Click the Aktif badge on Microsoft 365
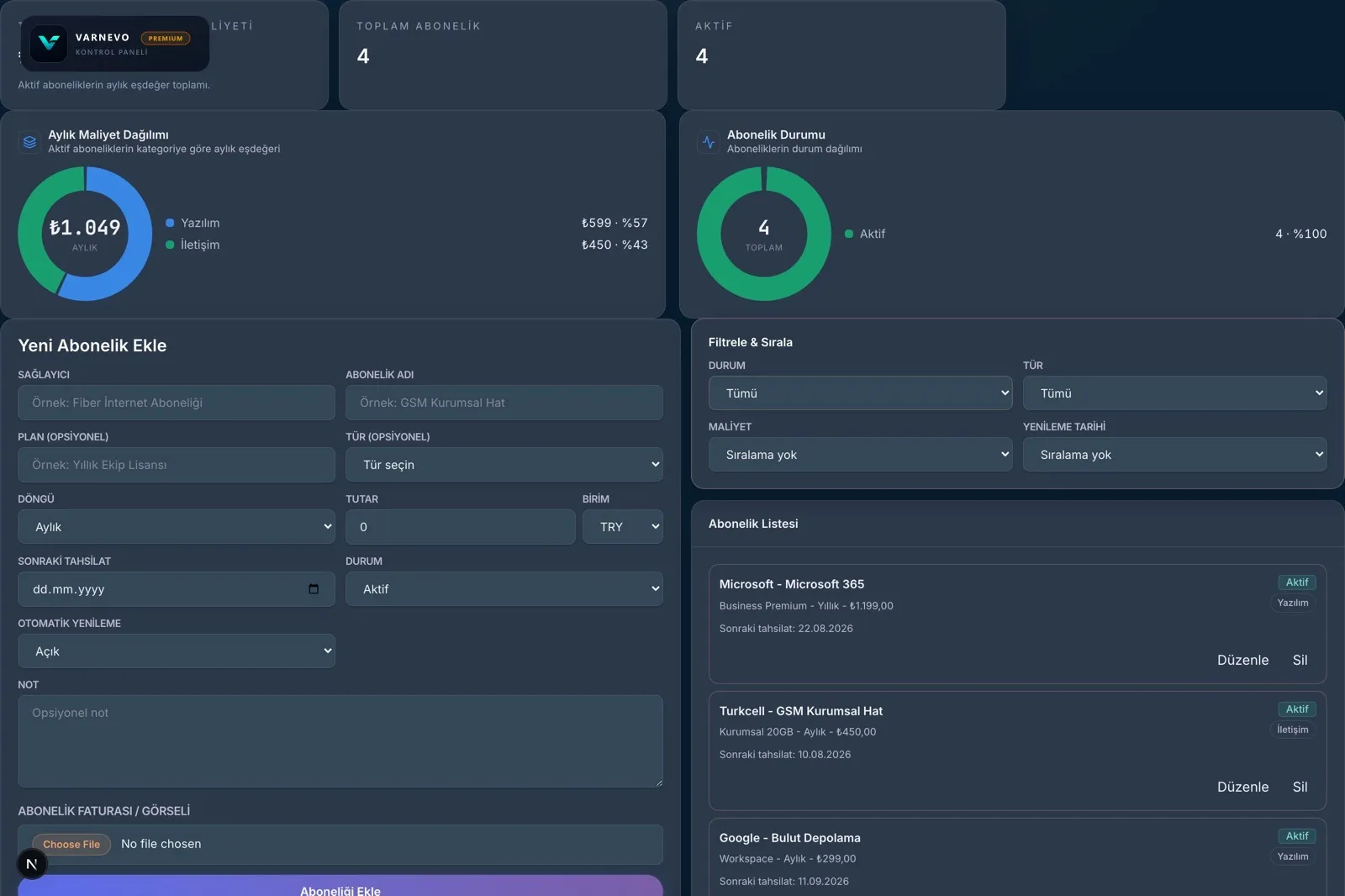 point(1297,582)
